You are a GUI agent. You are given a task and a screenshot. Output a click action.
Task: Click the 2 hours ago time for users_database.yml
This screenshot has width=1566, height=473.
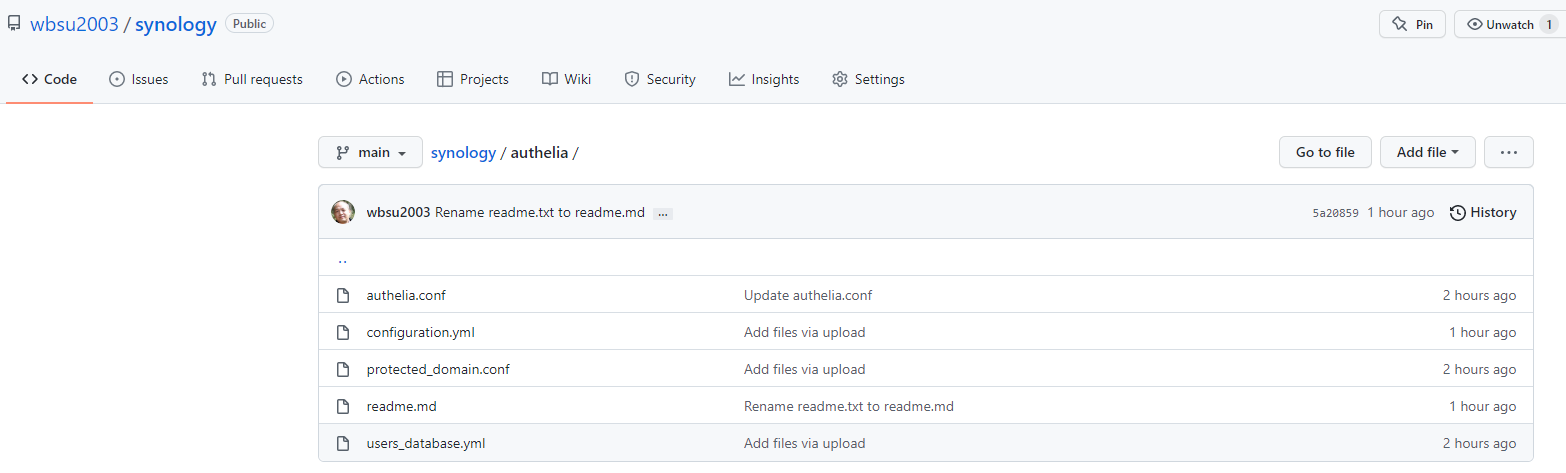point(1479,443)
